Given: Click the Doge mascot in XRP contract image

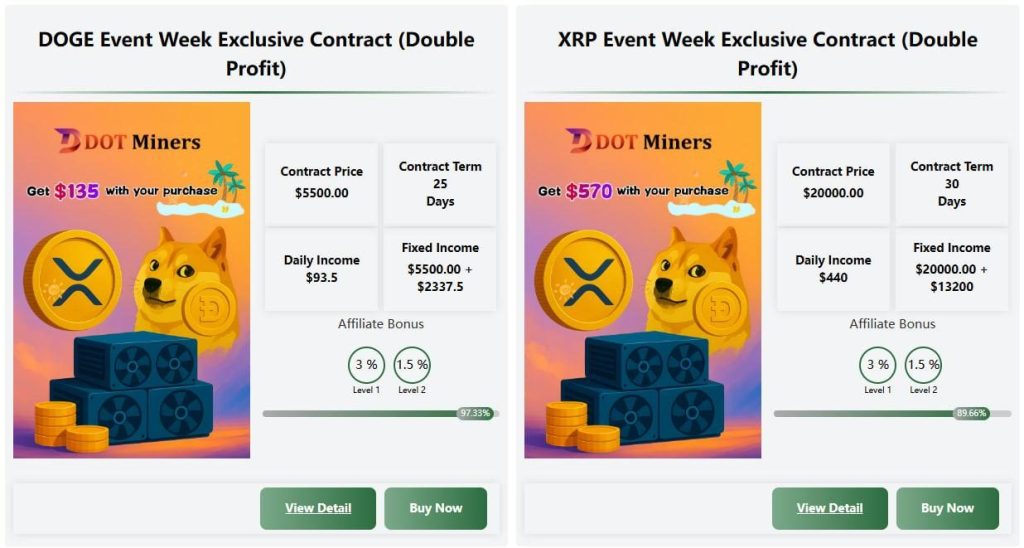Looking at the screenshot, I should click(699, 281).
